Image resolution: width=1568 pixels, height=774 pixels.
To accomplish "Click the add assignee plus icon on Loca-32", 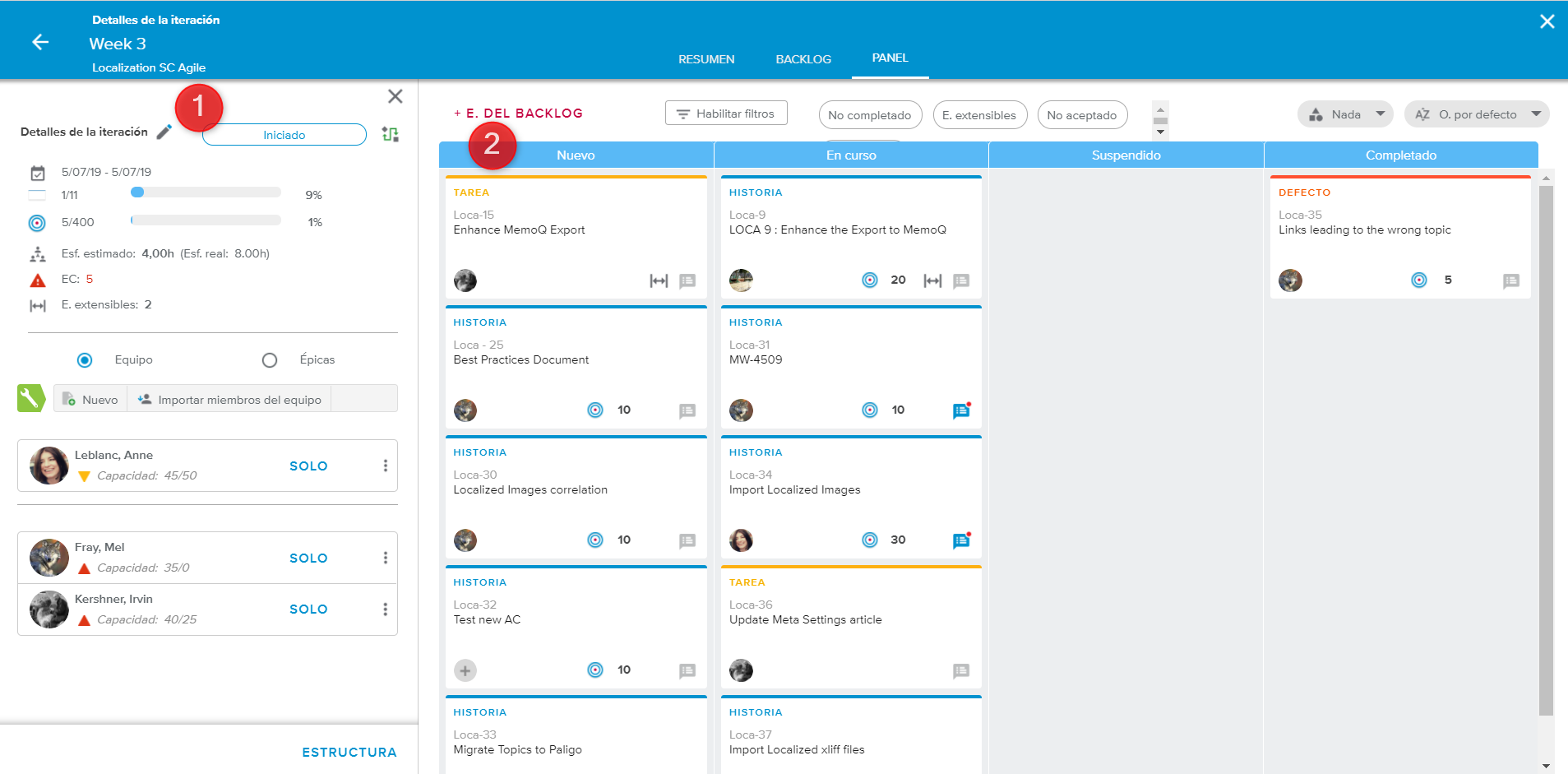I will [465, 670].
